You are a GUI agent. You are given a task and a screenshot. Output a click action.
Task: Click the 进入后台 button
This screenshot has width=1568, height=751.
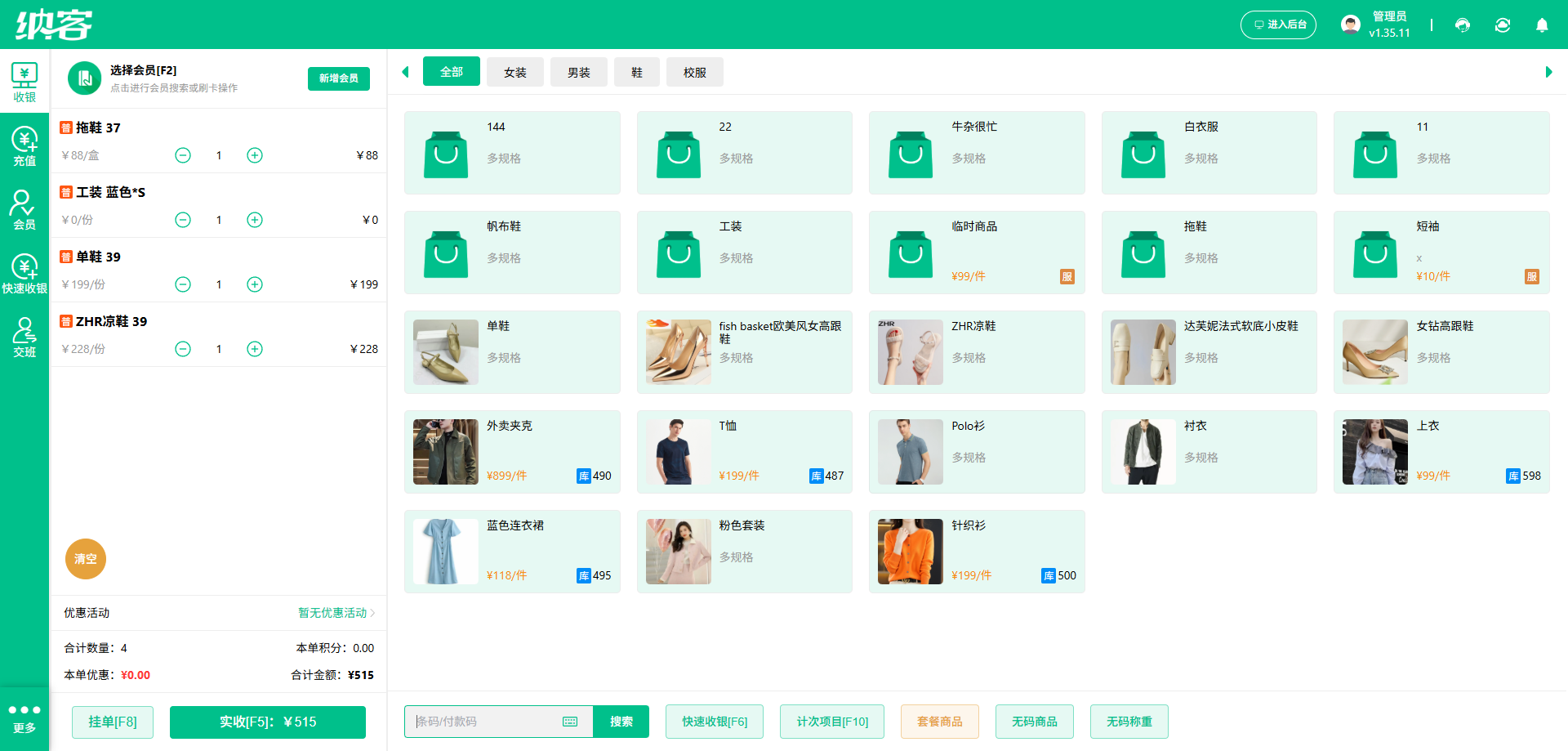pos(1278,25)
